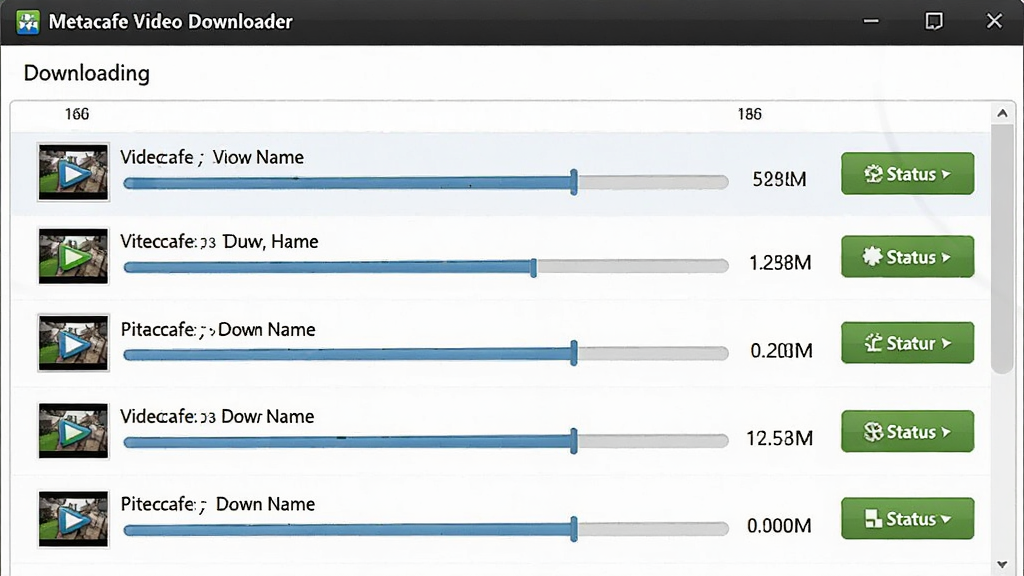Click the "0.000M" size value
This screenshot has height=576, width=1024.
tap(780, 526)
